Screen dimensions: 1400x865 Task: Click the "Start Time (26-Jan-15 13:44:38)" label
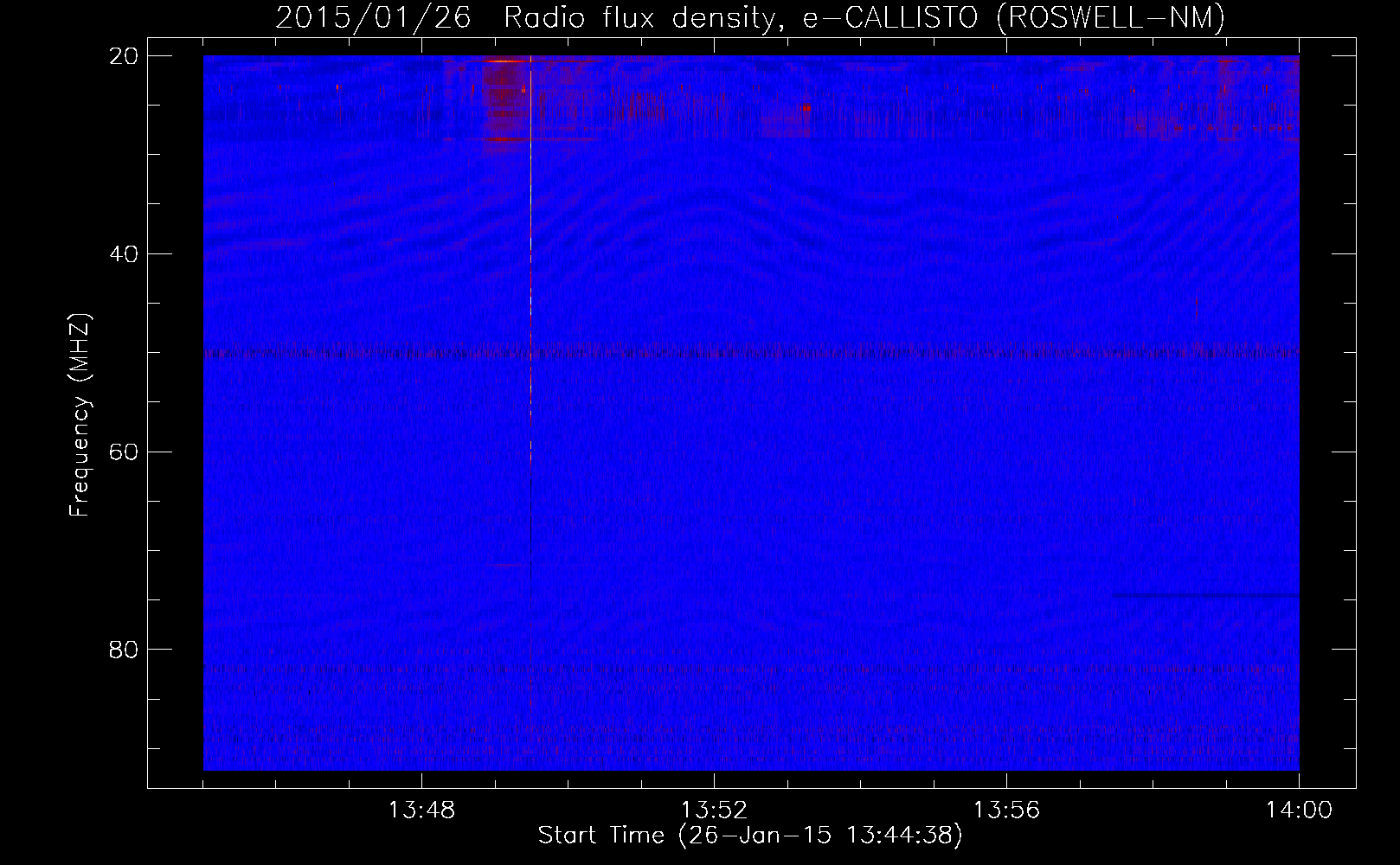click(750, 836)
